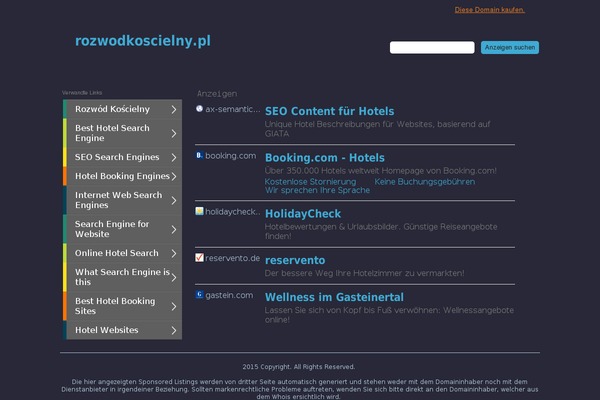The image size is (600, 400).
Task: Open Internet Web Search Engines item
Action: (122, 200)
